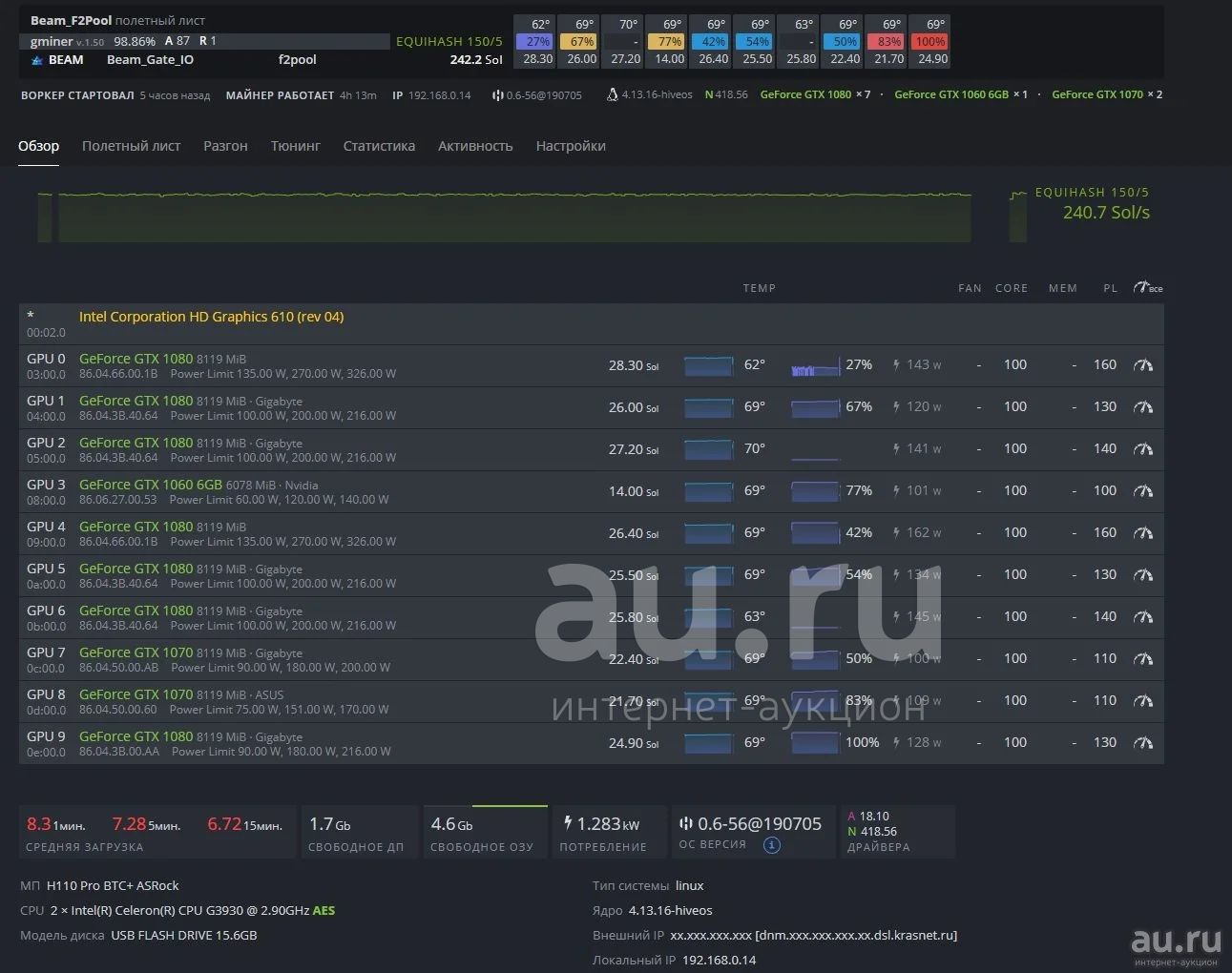Open the Настройки tab
The image size is (1232, 973).
571,146
